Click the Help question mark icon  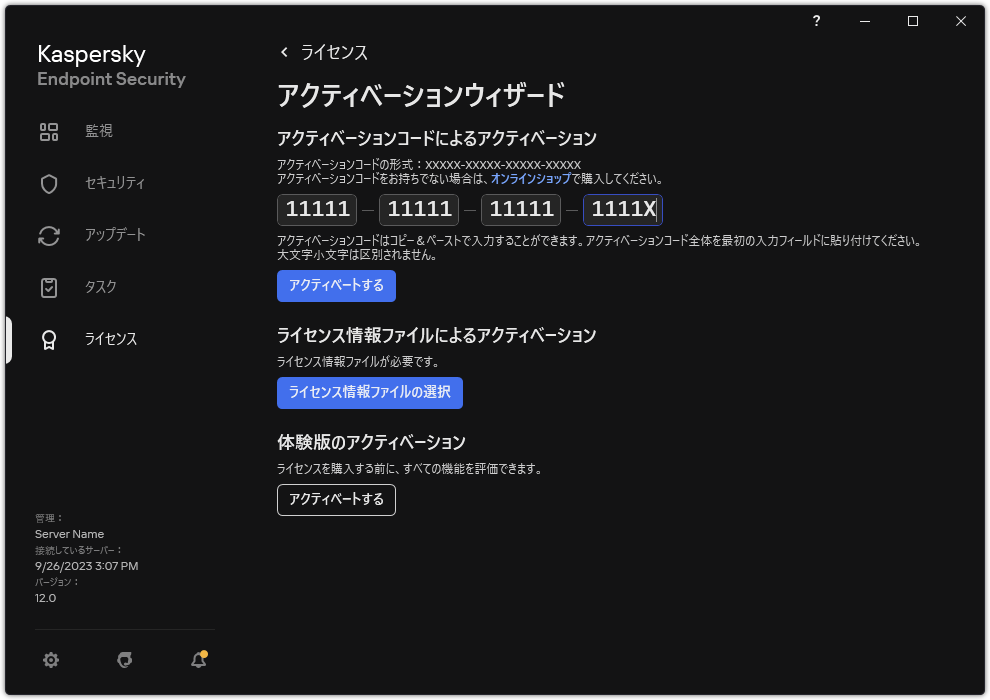click(816, 21)
